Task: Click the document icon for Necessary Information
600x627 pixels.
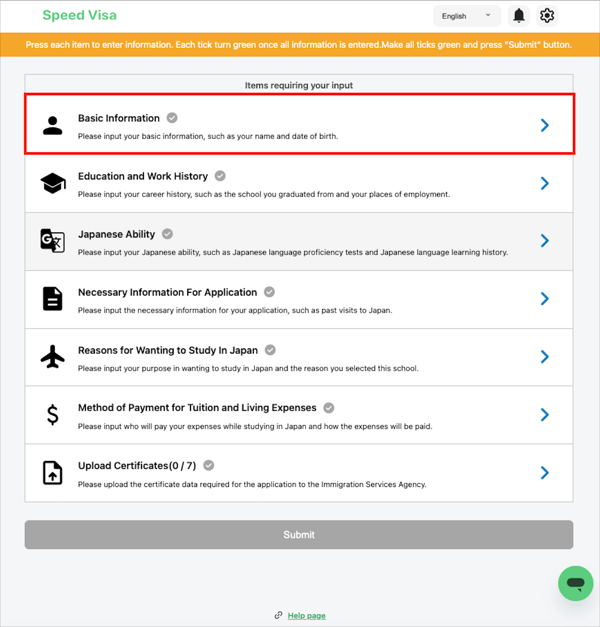Action: coord(52,299)
